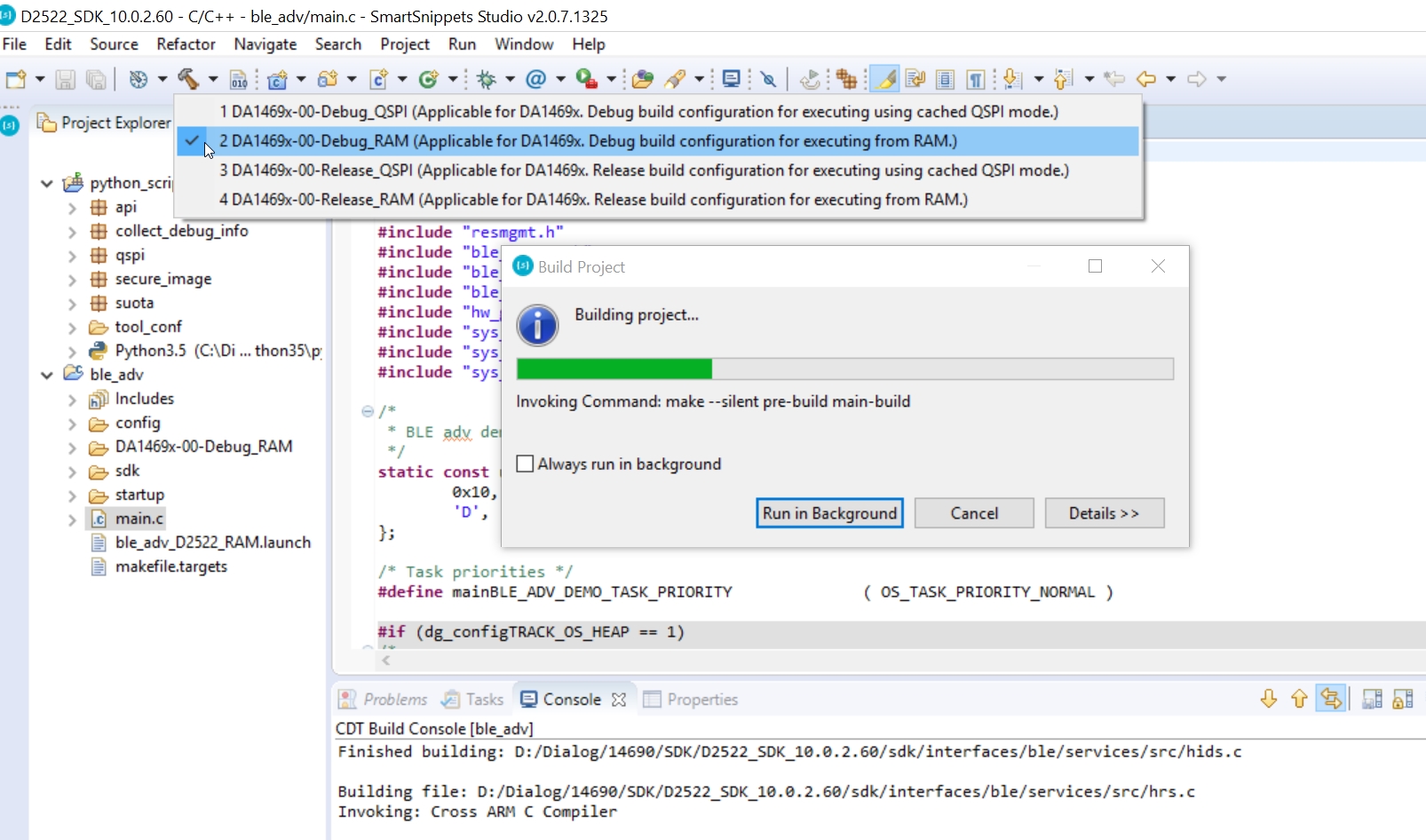
Task: Click the blue @ profile icon
Action: (535, 79)
